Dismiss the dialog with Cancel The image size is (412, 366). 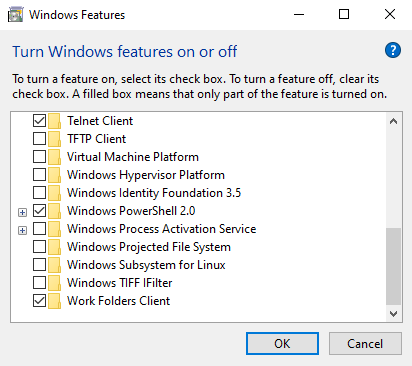click(365, 343)
